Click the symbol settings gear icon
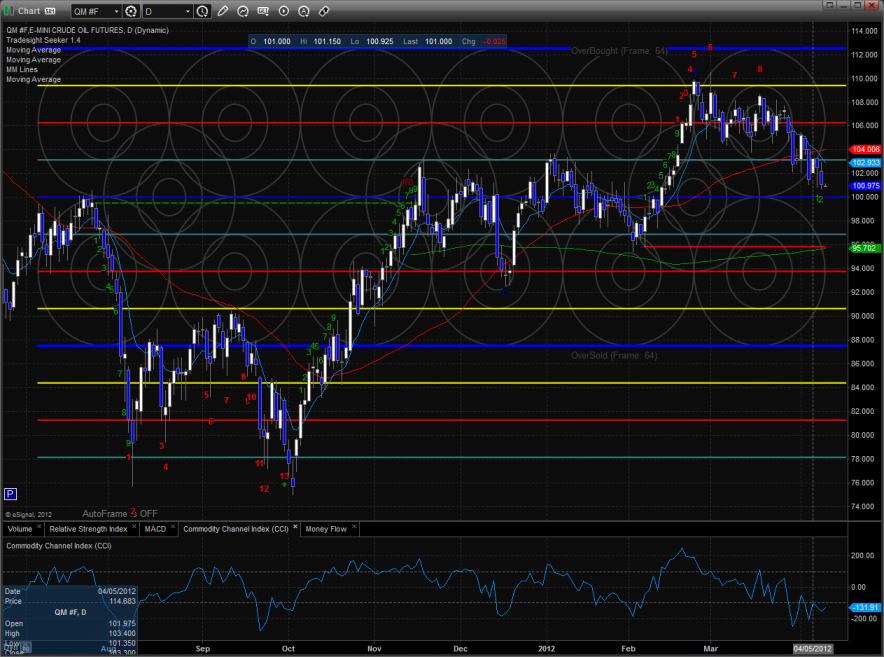The image size is (884, 657). [x=131, y=12]
